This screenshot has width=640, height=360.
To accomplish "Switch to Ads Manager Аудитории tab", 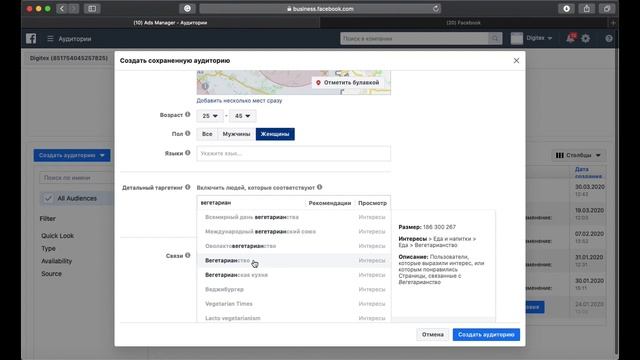I will [x=170, y=23].
